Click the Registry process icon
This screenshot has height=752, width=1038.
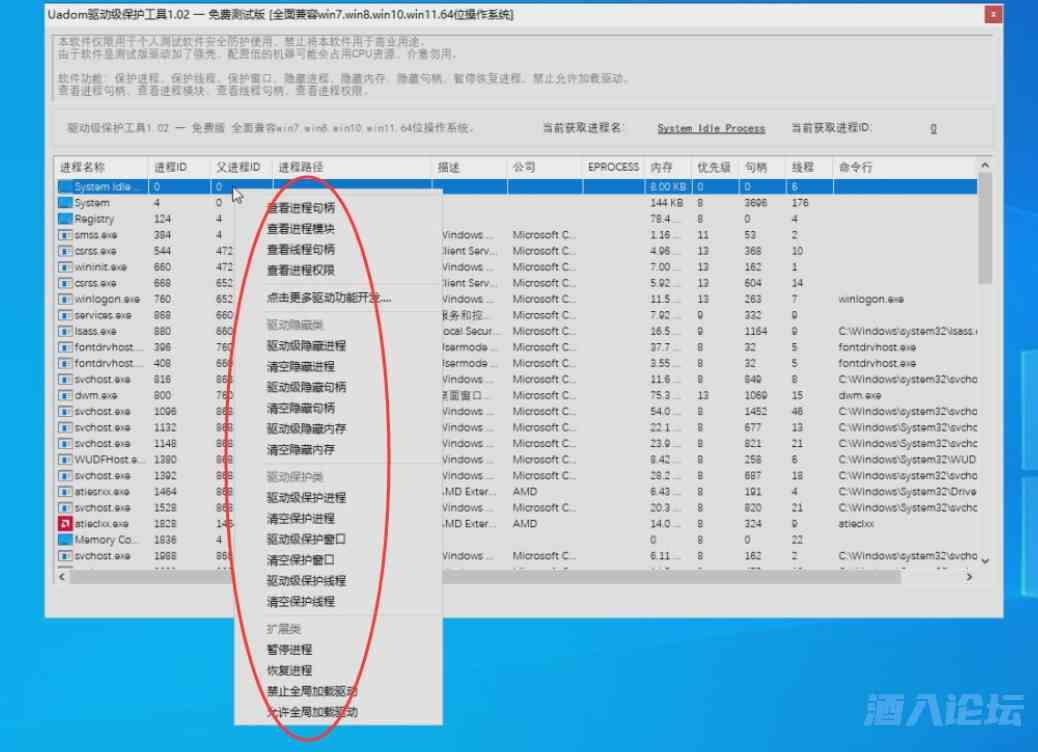point(65,219)
